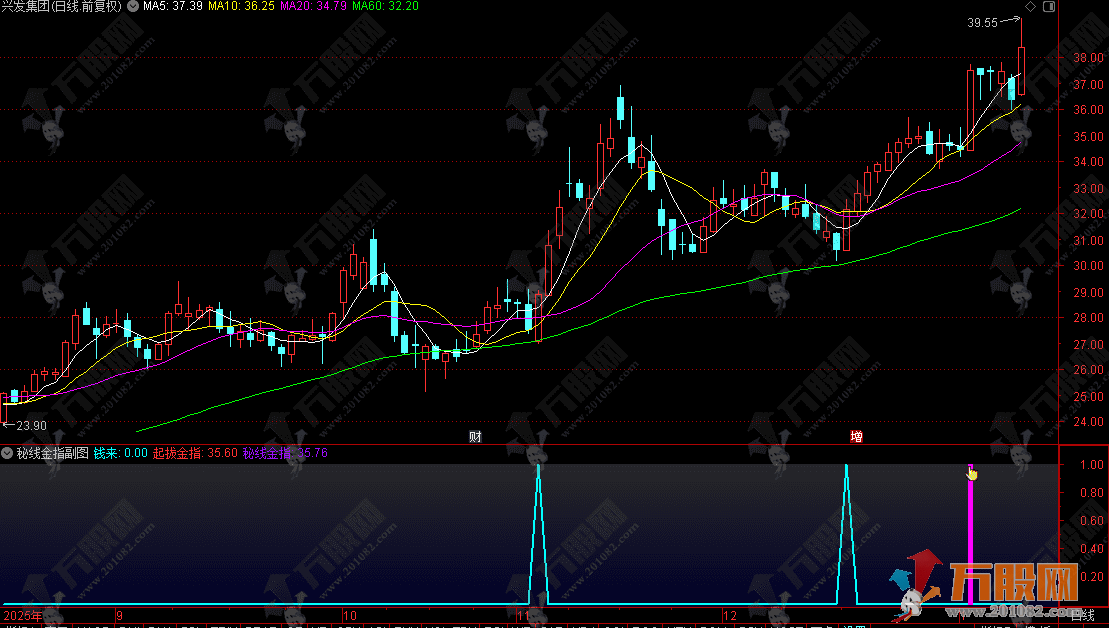The image size is (1109, 628).
Task: Click the 23.90 low price annotation
Action: 26,425
